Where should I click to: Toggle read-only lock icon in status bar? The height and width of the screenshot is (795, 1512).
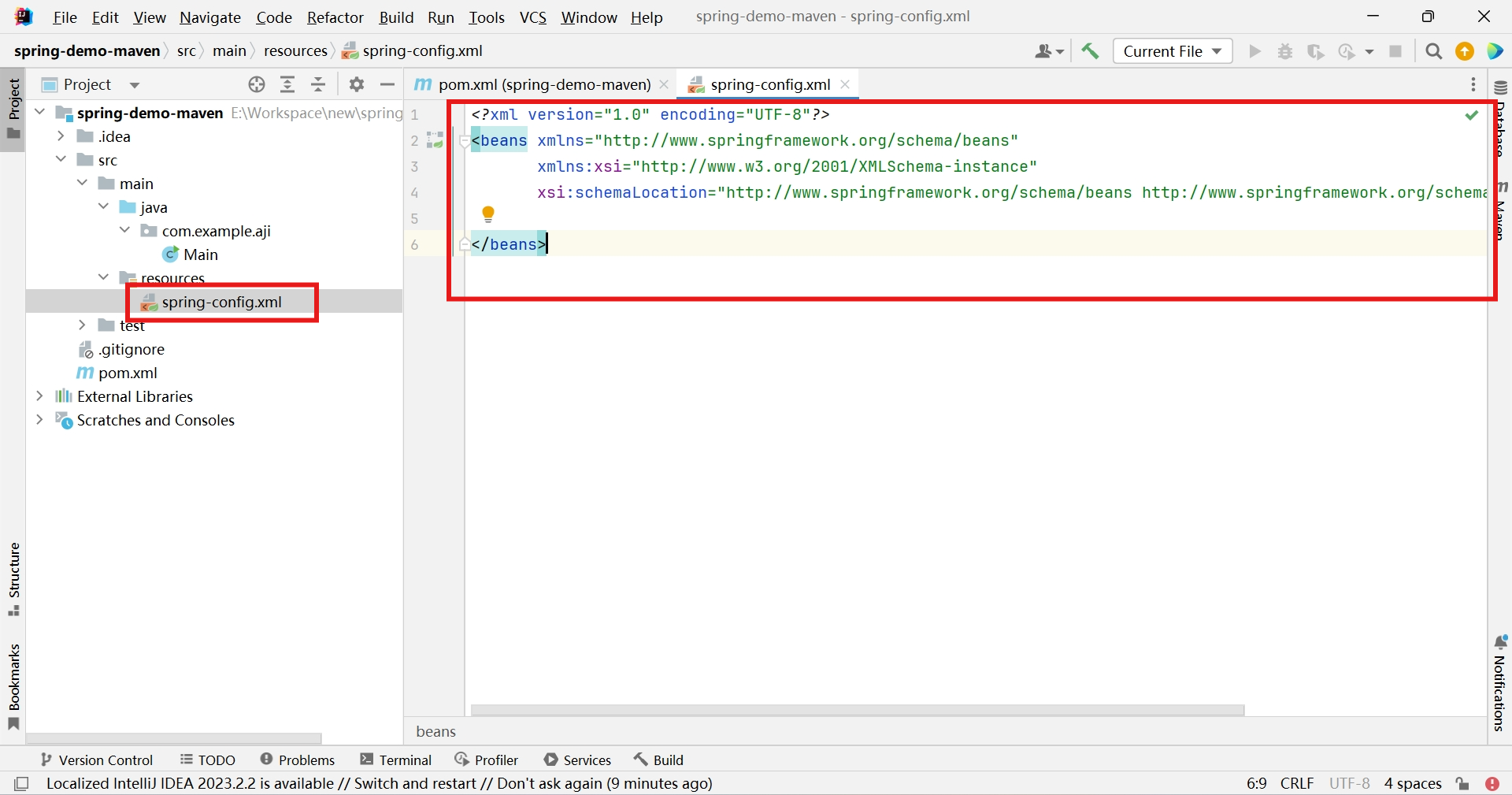1462,783
